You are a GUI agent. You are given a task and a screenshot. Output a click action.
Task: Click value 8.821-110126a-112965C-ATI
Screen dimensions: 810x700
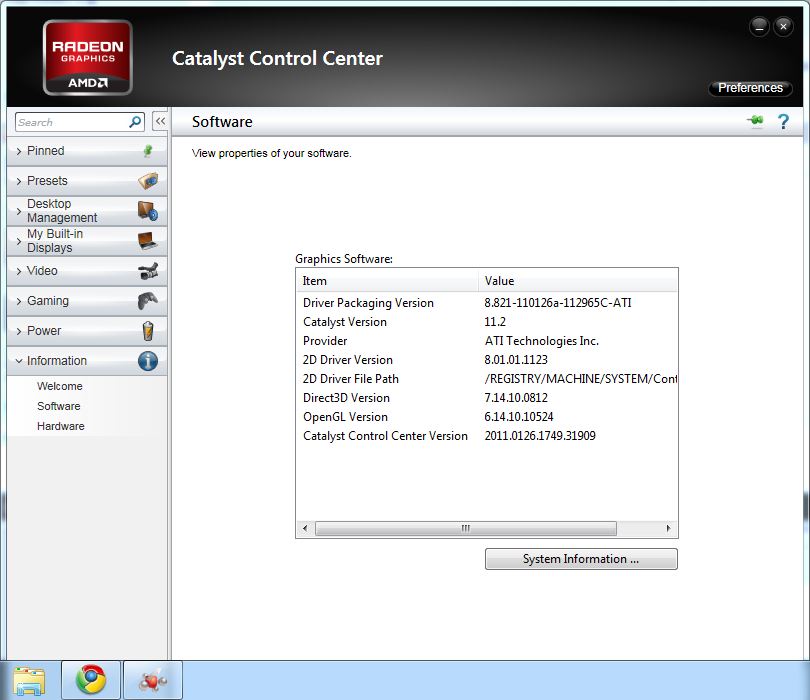(x=557, y=303)
